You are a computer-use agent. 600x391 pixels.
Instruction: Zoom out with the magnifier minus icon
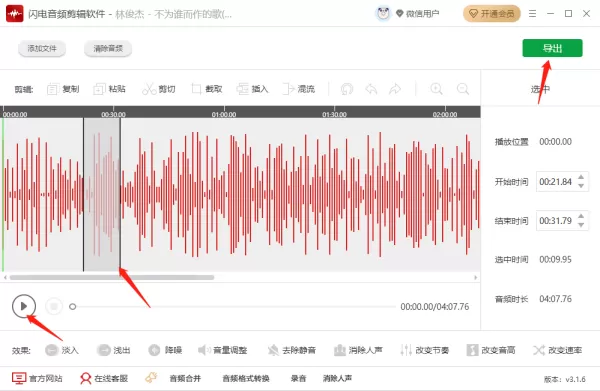click(x=463, y=89)
